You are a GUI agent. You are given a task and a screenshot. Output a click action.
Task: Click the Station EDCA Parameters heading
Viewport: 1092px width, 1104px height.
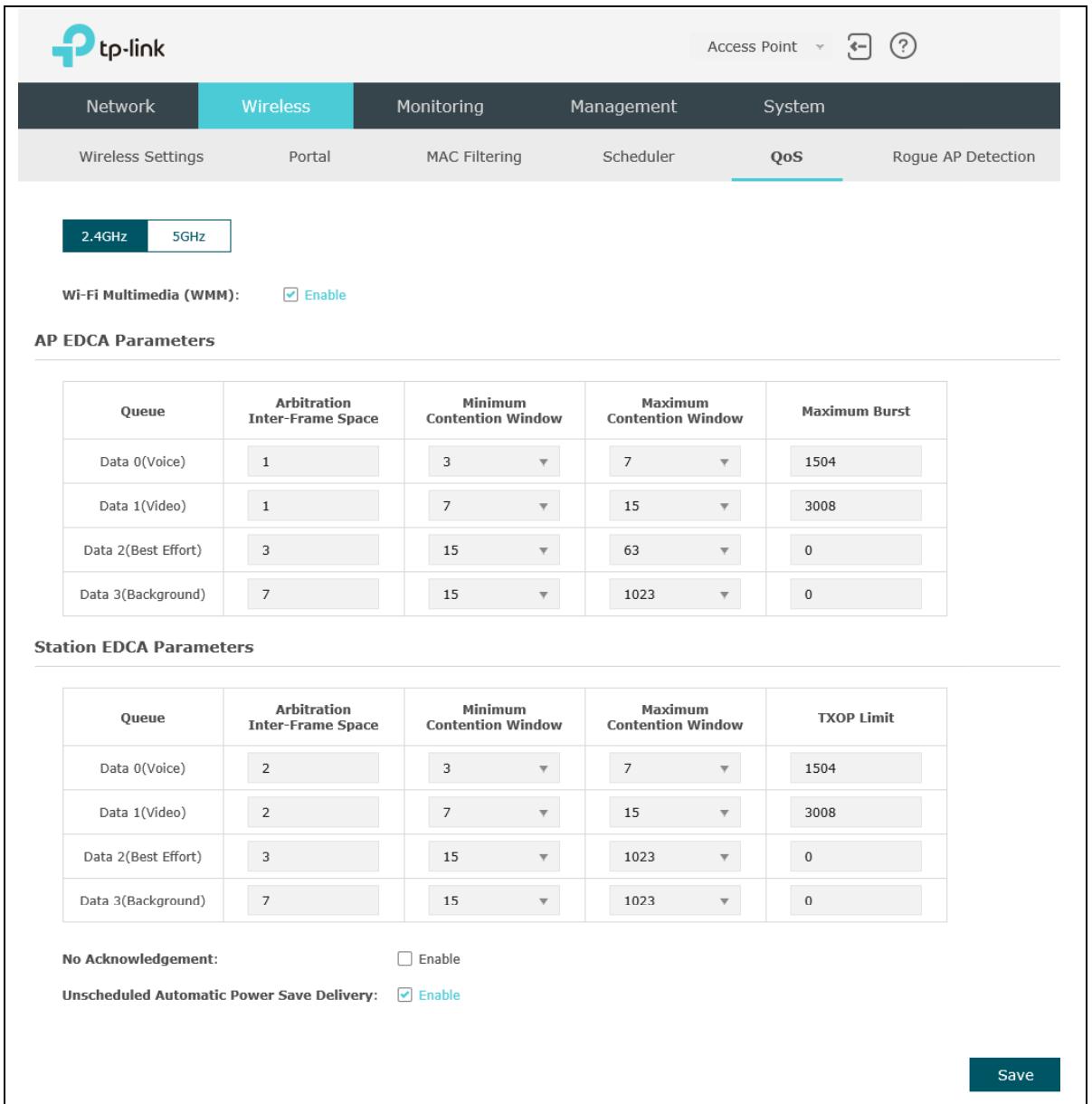(x=144, y=648)
